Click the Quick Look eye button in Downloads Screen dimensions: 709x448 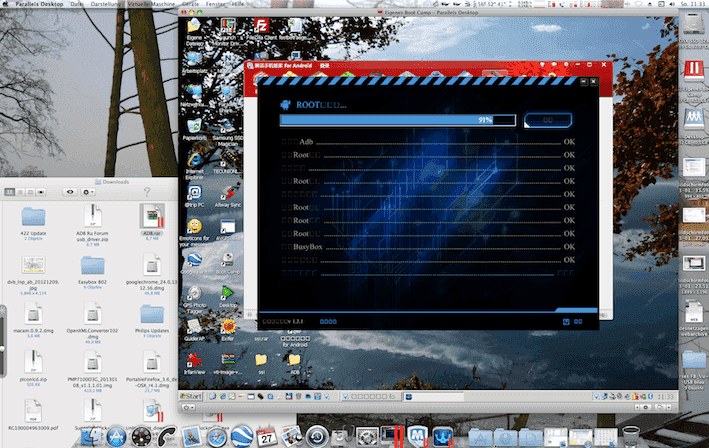point(70,192)
